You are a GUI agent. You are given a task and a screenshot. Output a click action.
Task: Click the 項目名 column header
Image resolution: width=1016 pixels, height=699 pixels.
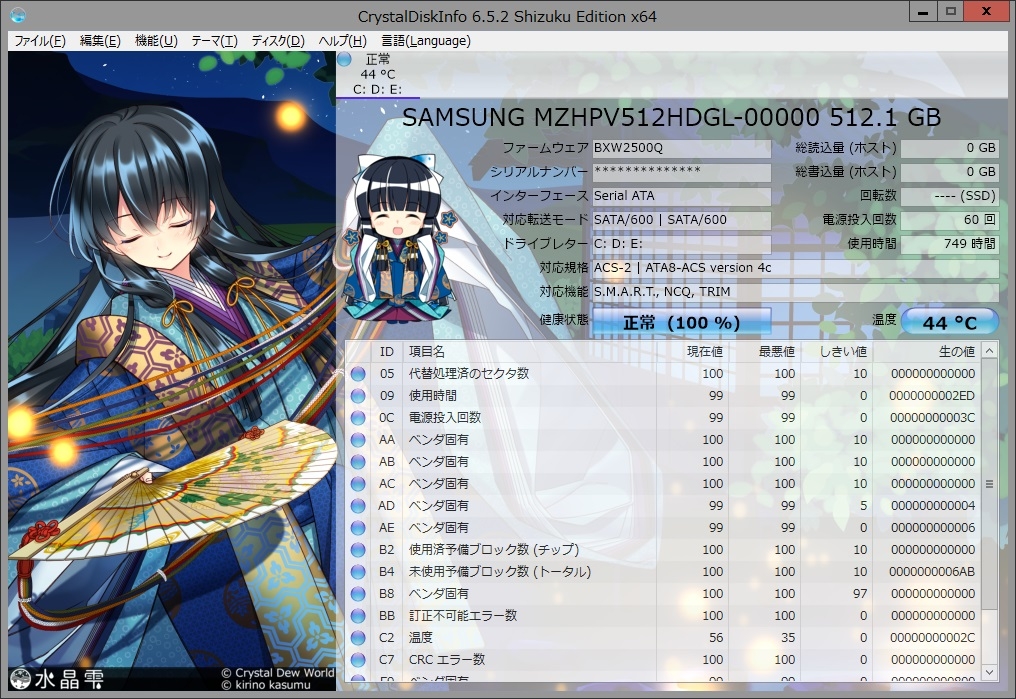pos(531,351)
